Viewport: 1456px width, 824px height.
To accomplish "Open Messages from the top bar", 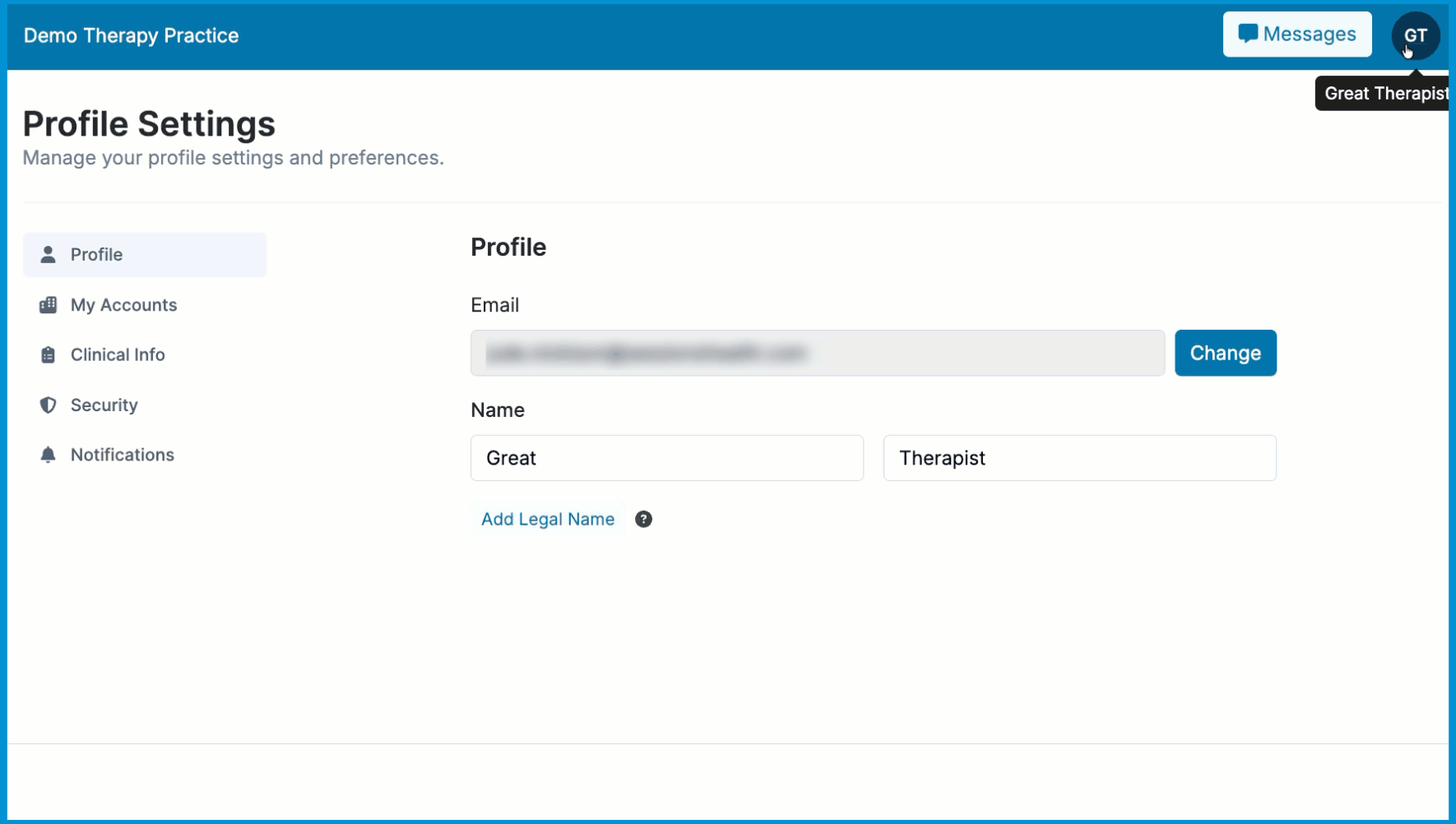I will (1297, 34).
